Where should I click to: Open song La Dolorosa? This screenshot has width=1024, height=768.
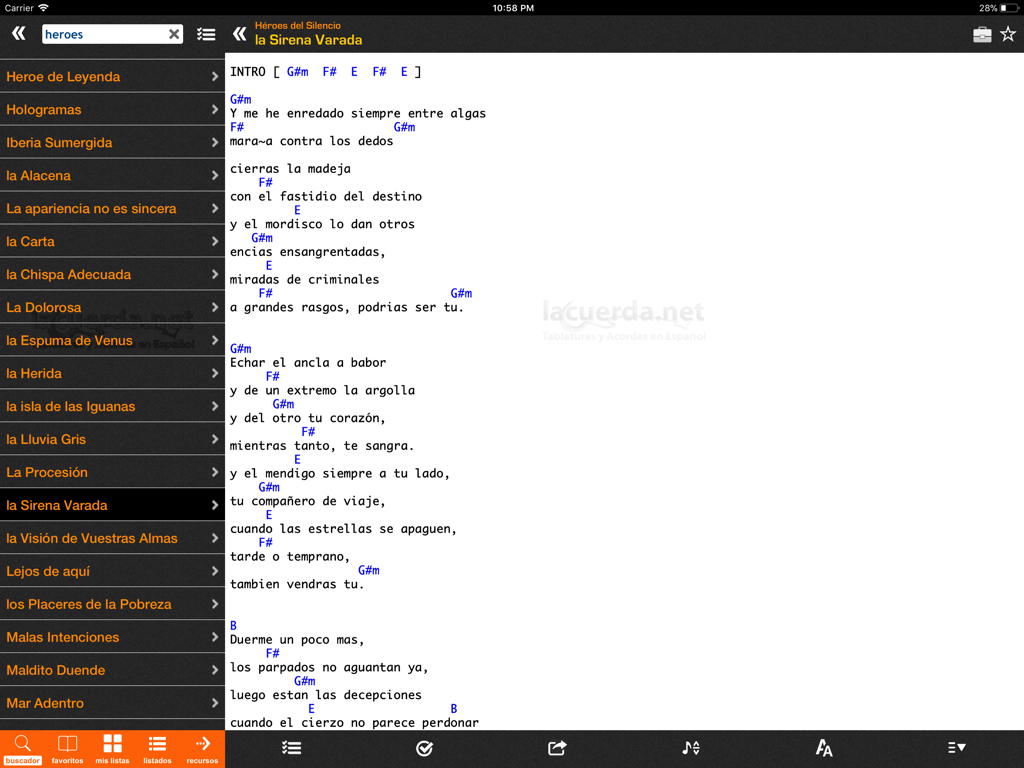click(x=112, y=308)
